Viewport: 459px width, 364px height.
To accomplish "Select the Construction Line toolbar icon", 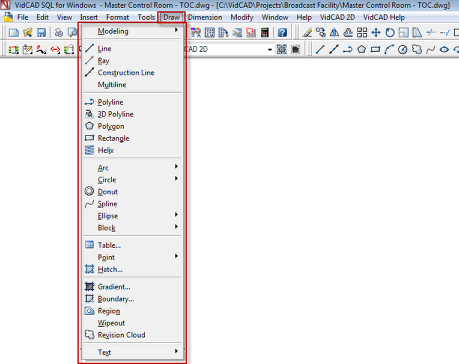I will coord(334,49).
